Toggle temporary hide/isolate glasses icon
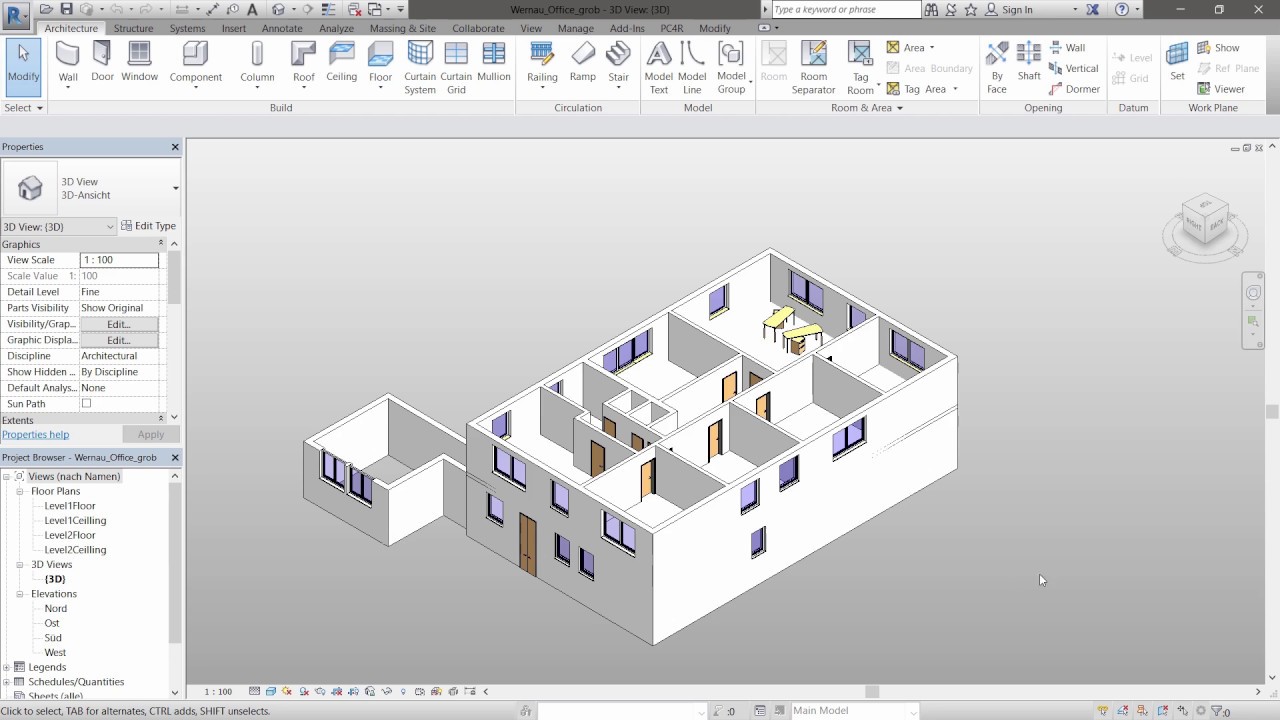 coord(386,691)
